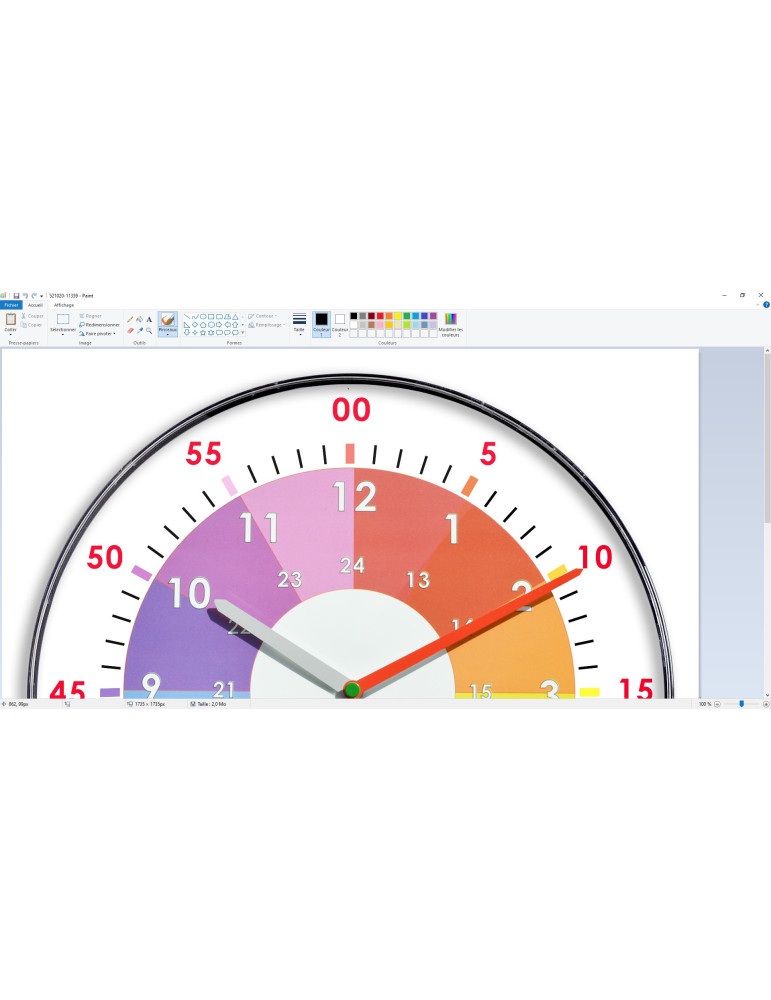Open the Fichier menu
This screenshot has height=1000, width=771.
click(11, 304)
